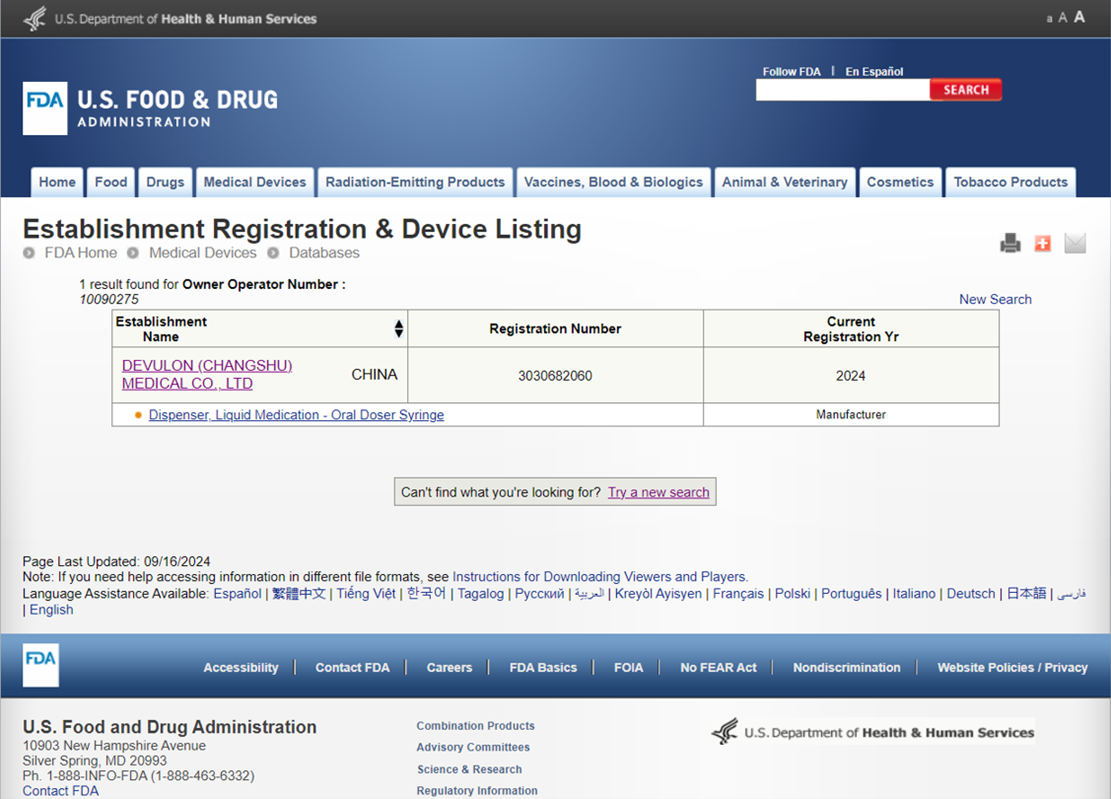
Task: Select Italiano language assistance
Action: coord(914,594)
